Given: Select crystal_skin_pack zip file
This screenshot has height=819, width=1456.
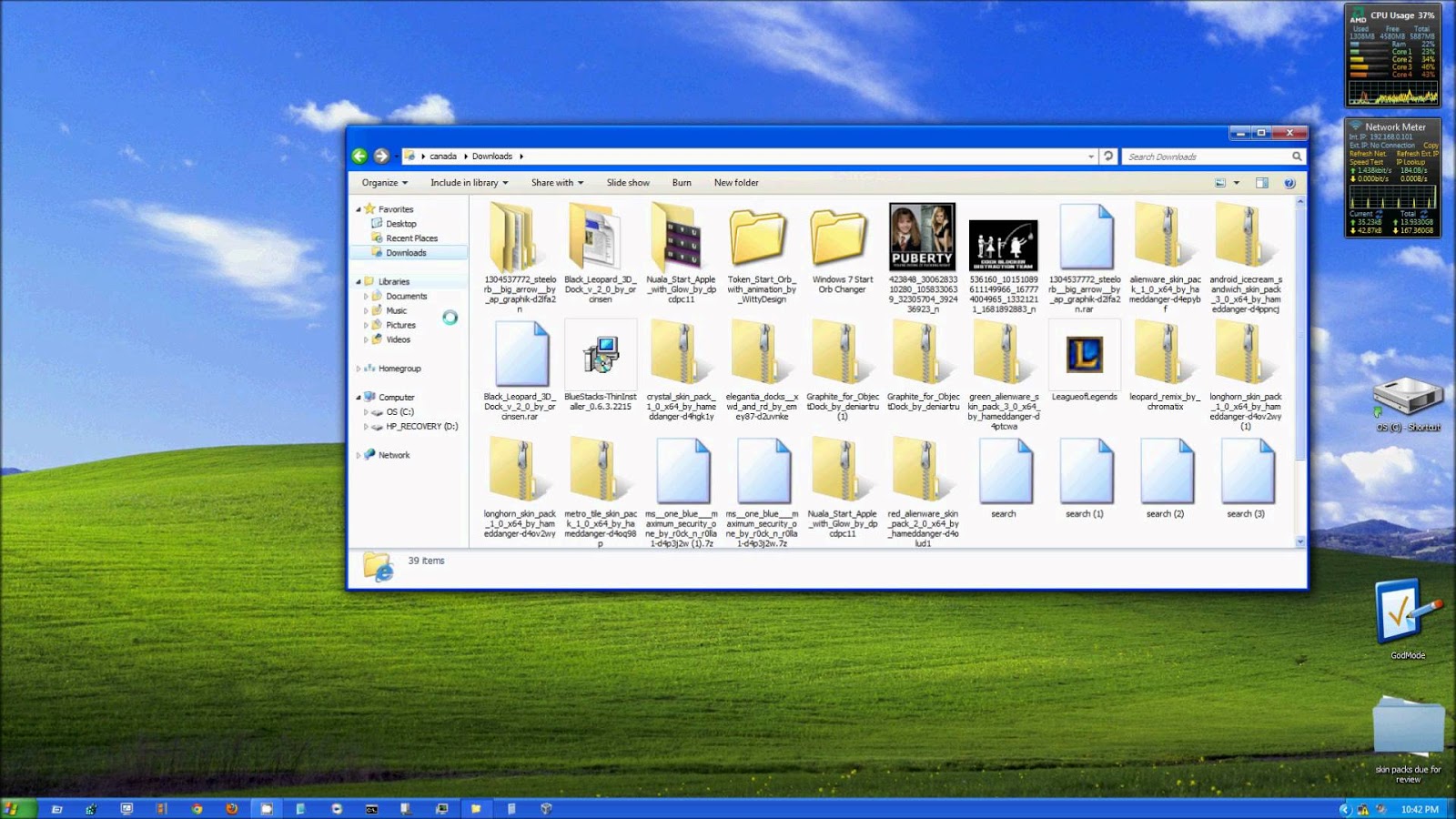Looking at the screenshot, I should (x=681, y=370).
